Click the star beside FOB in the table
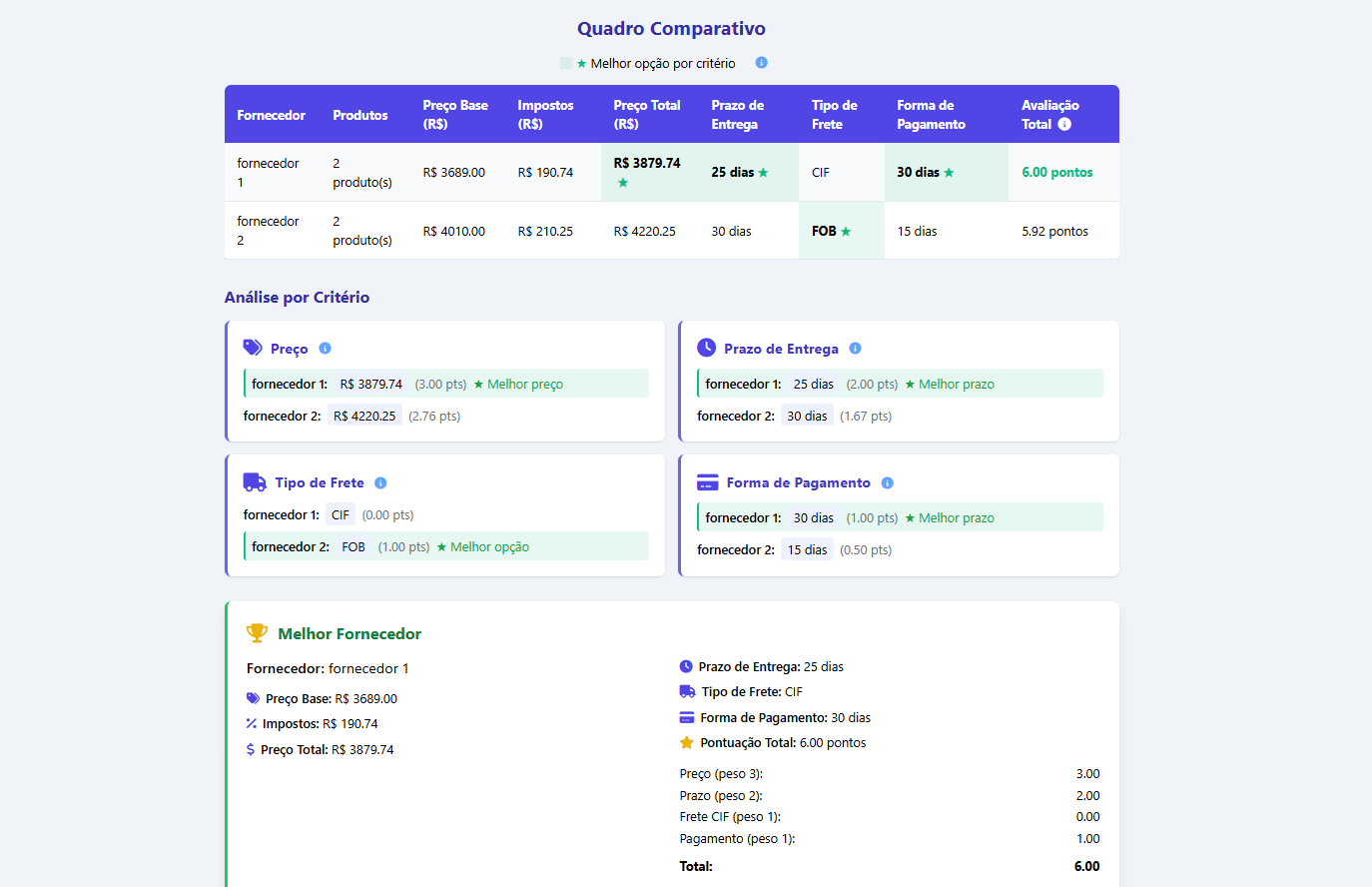1372x887 pixels. pos(846,232)
